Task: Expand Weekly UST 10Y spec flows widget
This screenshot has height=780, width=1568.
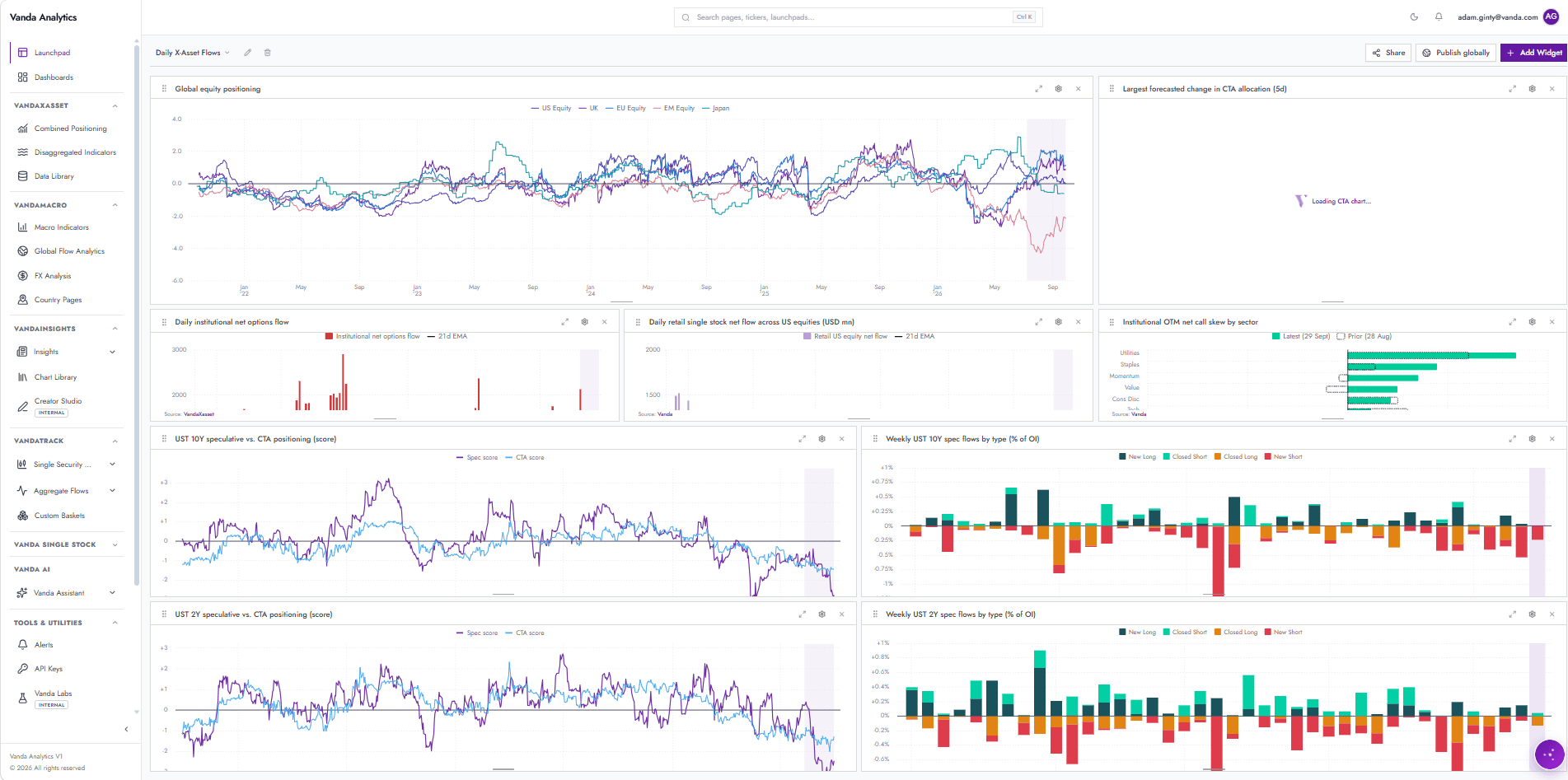Action: 1512,439
